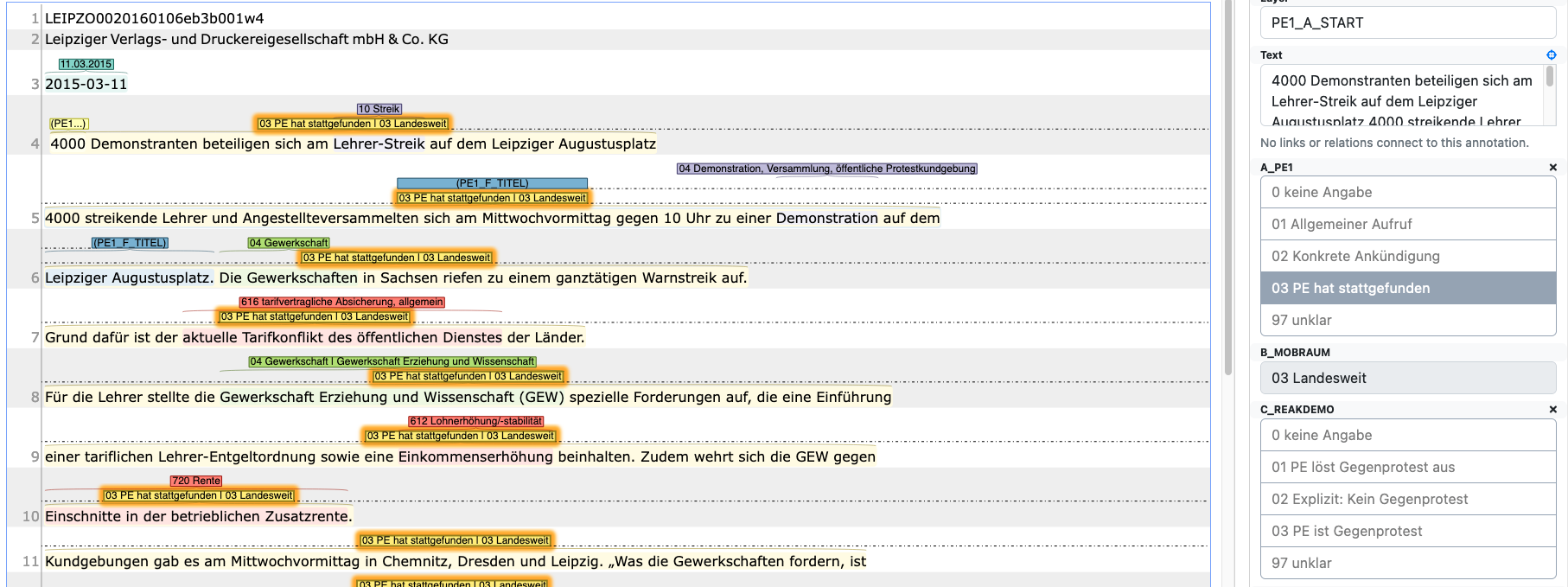The image size is (1568, 587).
Task: Select '03 PE ist Gegenprotest' option
Action: [1408, 531]
